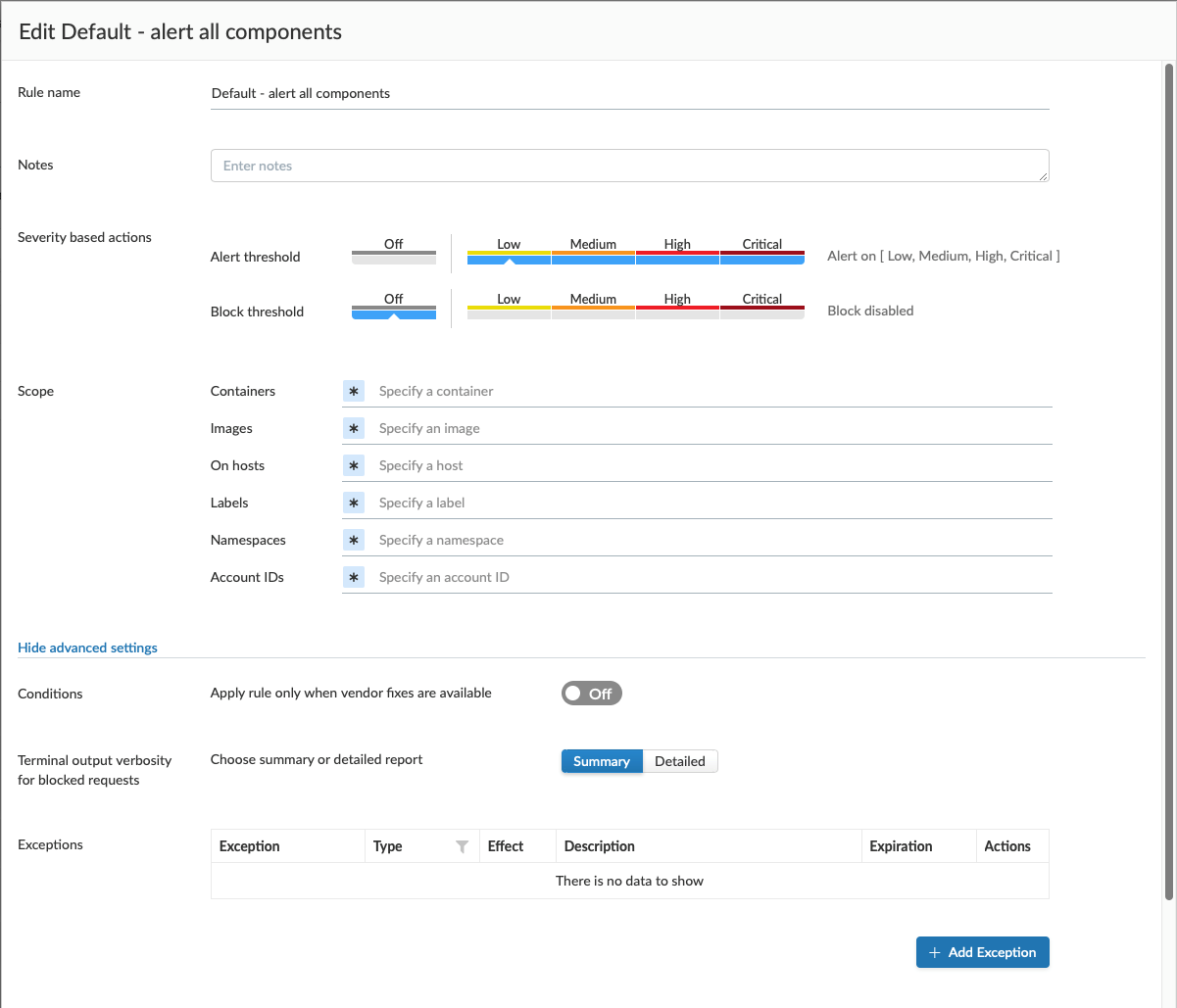
Task: Set Alert threshold to High
Action: point(677,253)
